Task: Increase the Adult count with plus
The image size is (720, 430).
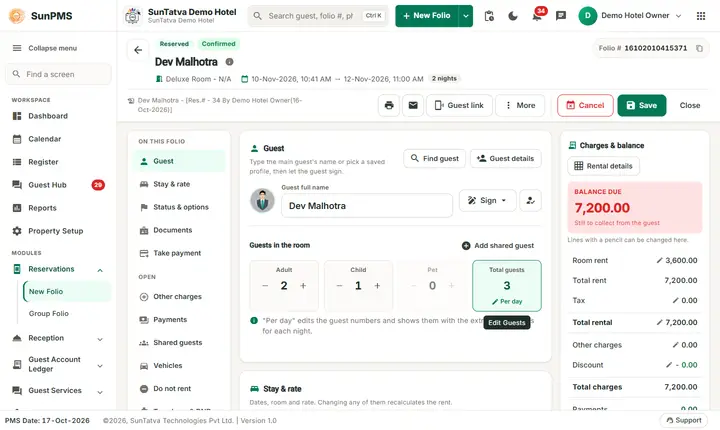Action: tap(303, 286)
